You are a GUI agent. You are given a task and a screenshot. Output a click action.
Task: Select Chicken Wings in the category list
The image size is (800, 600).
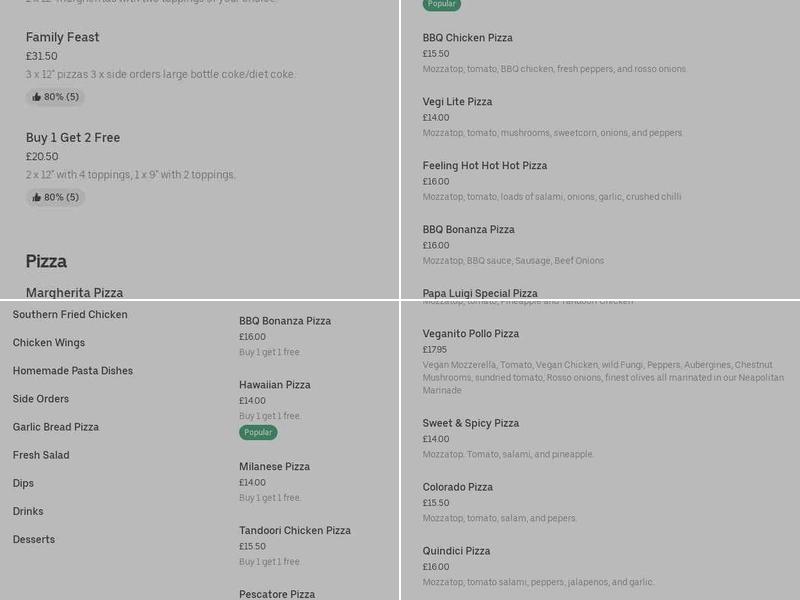pos(49,342)
